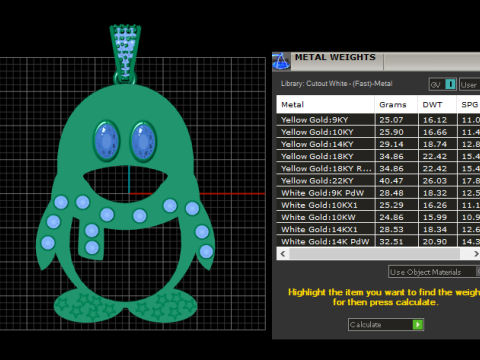The width and height of the screenshot is (480, 360).
Task: Select the Yellow Gold:10KY row
Action: click(378, 132)
